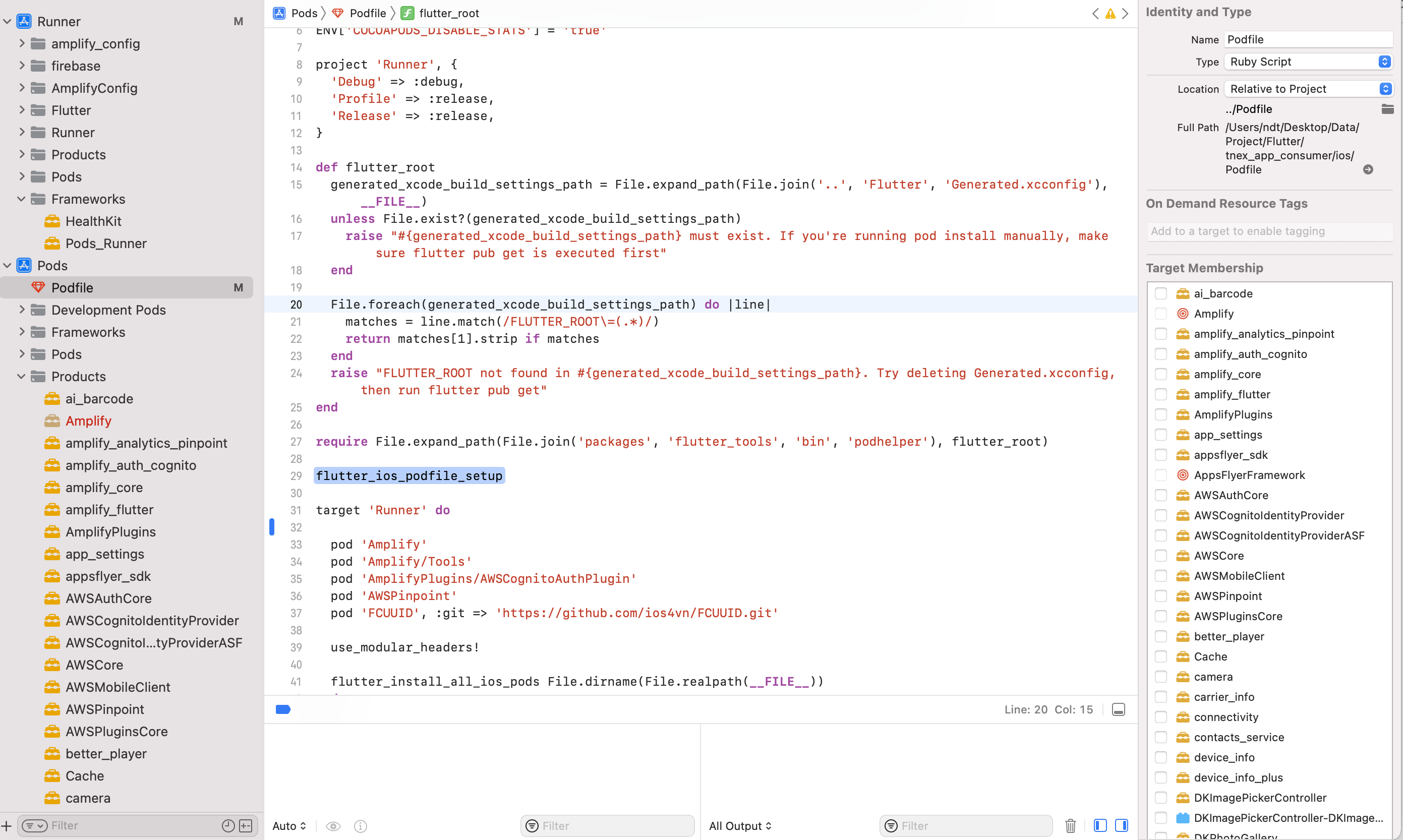The width and height of the screenshot is (1403, 840).
Task: Open the Type Ruby Script dropdown
Action: click(1308, 62)
